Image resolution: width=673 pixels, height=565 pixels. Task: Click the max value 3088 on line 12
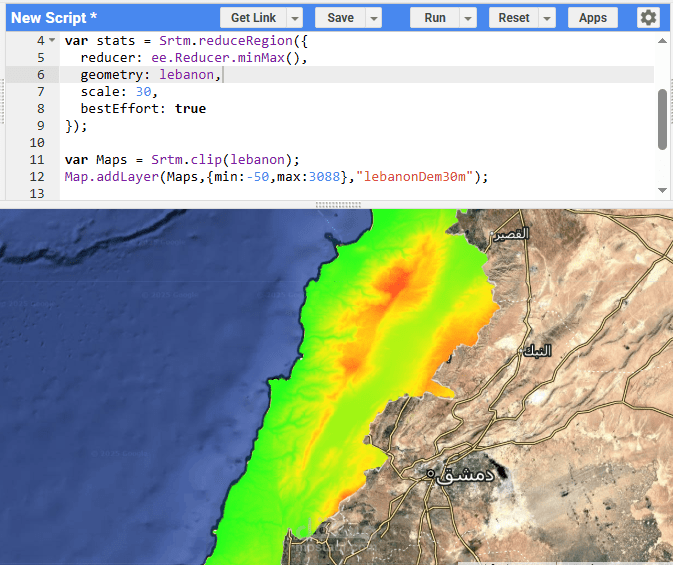click(324, 176)
